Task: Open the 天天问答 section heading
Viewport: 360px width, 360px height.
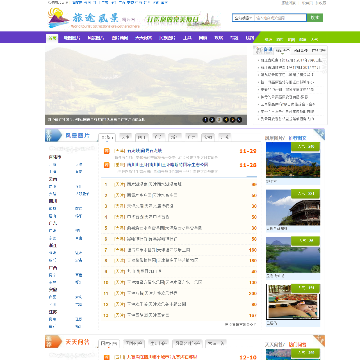Action: point(77,342)
